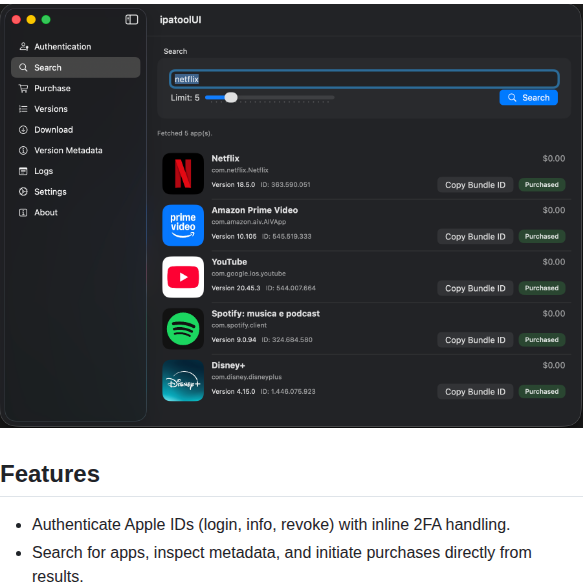Image resolution: width=583 pixels, height=583 pixels.
Task: Click the search field containing netflix
Action: [x=364, y=79]
